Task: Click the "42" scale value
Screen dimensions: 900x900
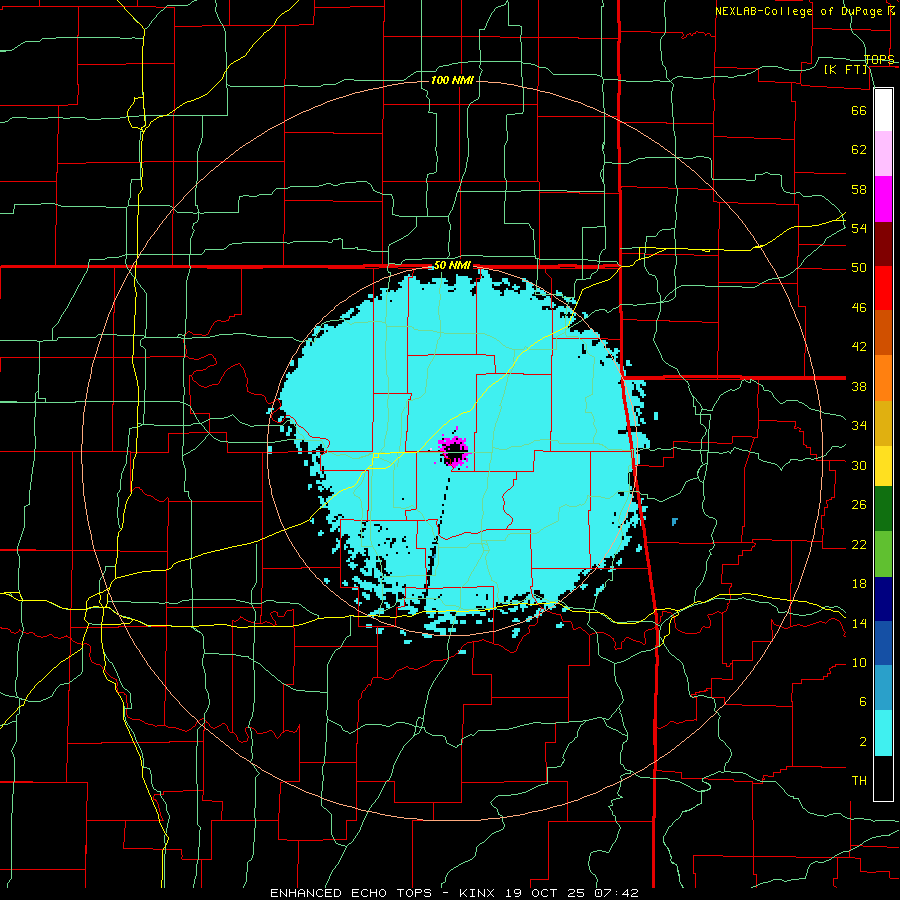Action: tap(859, 347)
